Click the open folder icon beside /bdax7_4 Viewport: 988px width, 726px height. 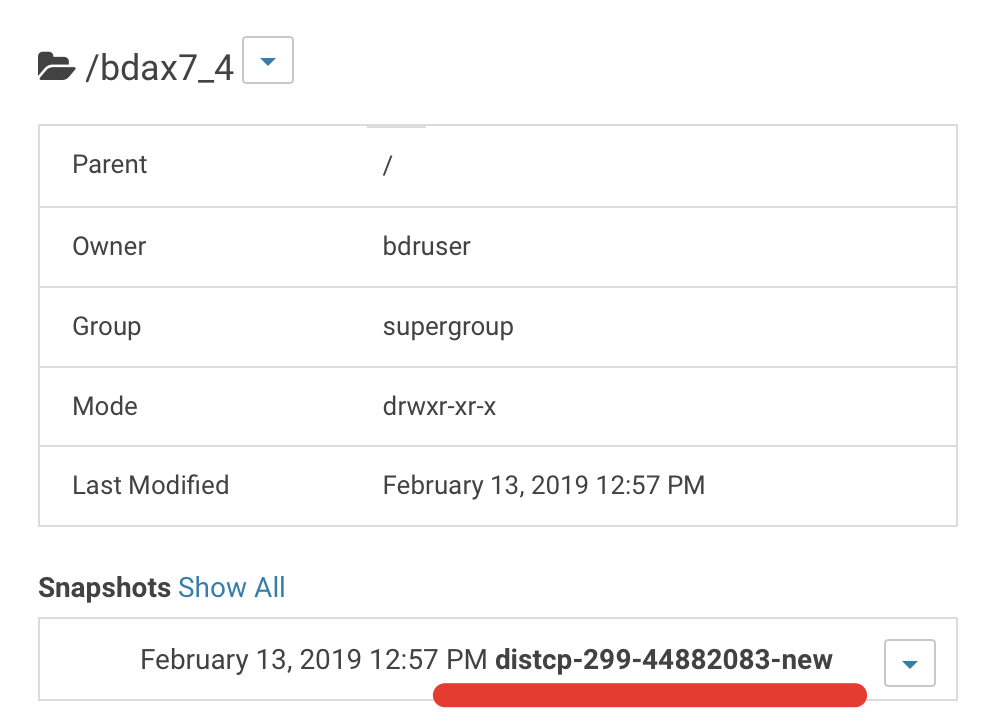(56, 67)
